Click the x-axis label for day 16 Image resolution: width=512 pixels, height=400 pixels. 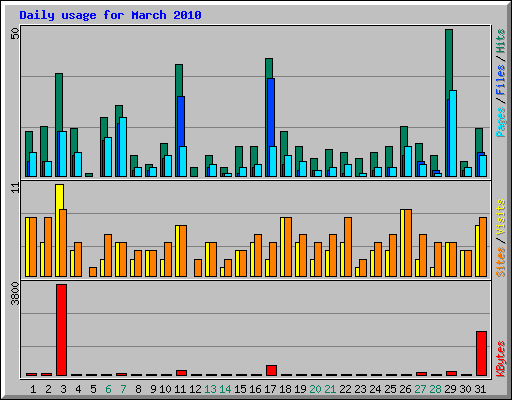[255, 389]
